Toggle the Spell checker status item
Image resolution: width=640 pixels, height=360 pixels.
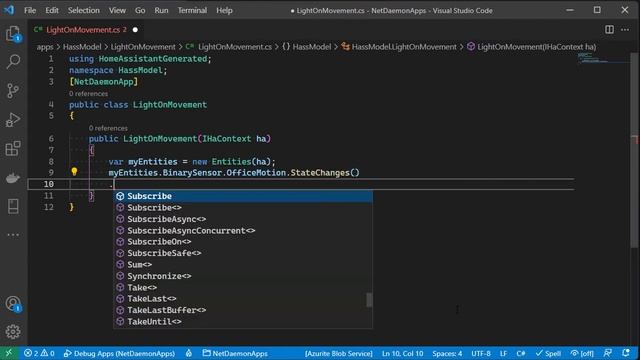[x=548, y=353]
